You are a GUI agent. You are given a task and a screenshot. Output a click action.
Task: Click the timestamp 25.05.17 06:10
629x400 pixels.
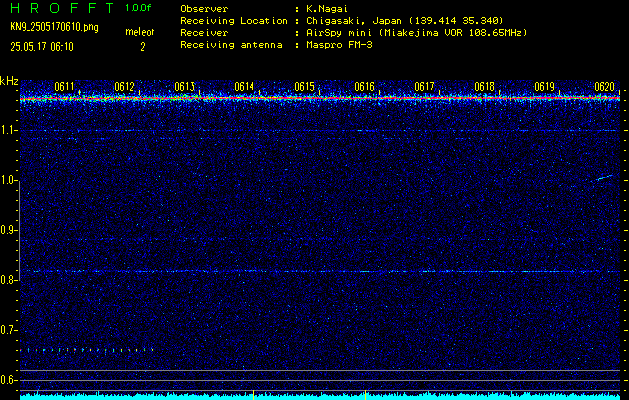42,47
